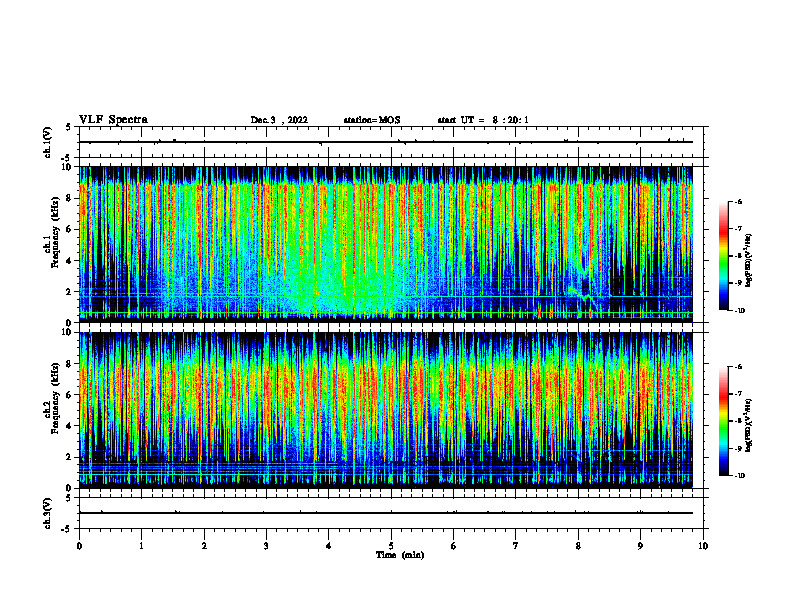
Task: Click time axis tick label '5'
Action: tap(391, 546)
